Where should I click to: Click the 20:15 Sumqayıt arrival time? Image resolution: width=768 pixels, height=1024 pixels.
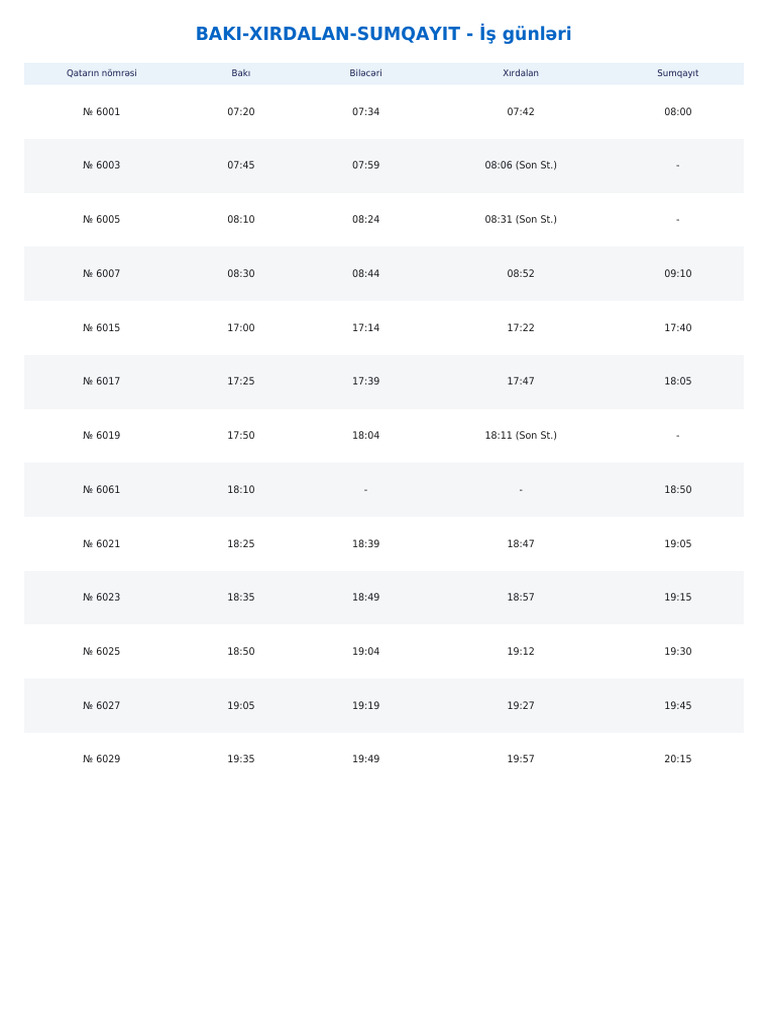(678, 760)
